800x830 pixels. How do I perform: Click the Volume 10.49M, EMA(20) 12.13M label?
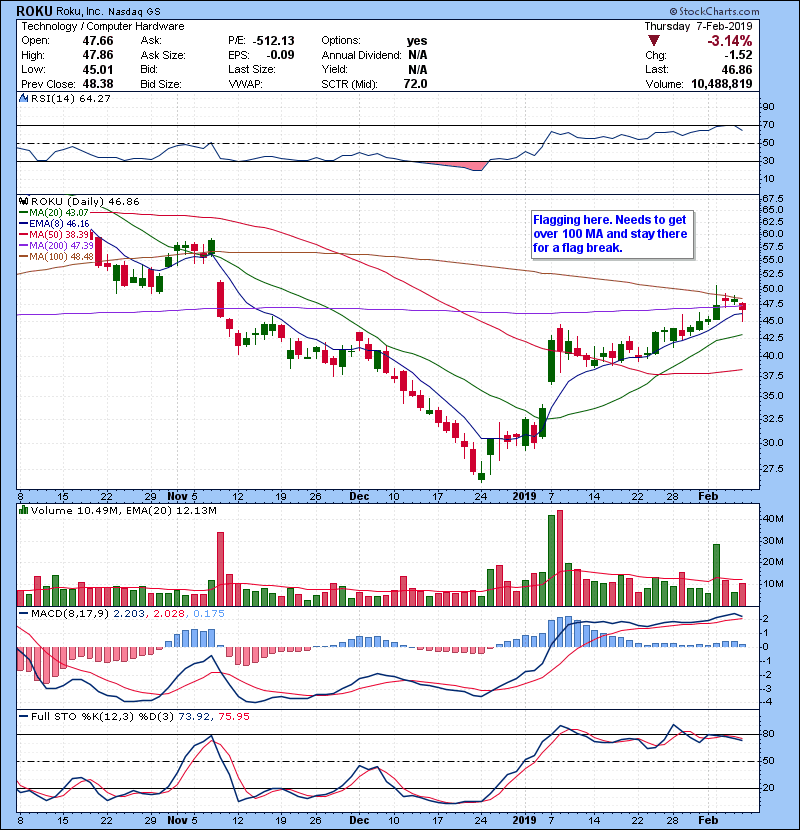coord(123,510)
